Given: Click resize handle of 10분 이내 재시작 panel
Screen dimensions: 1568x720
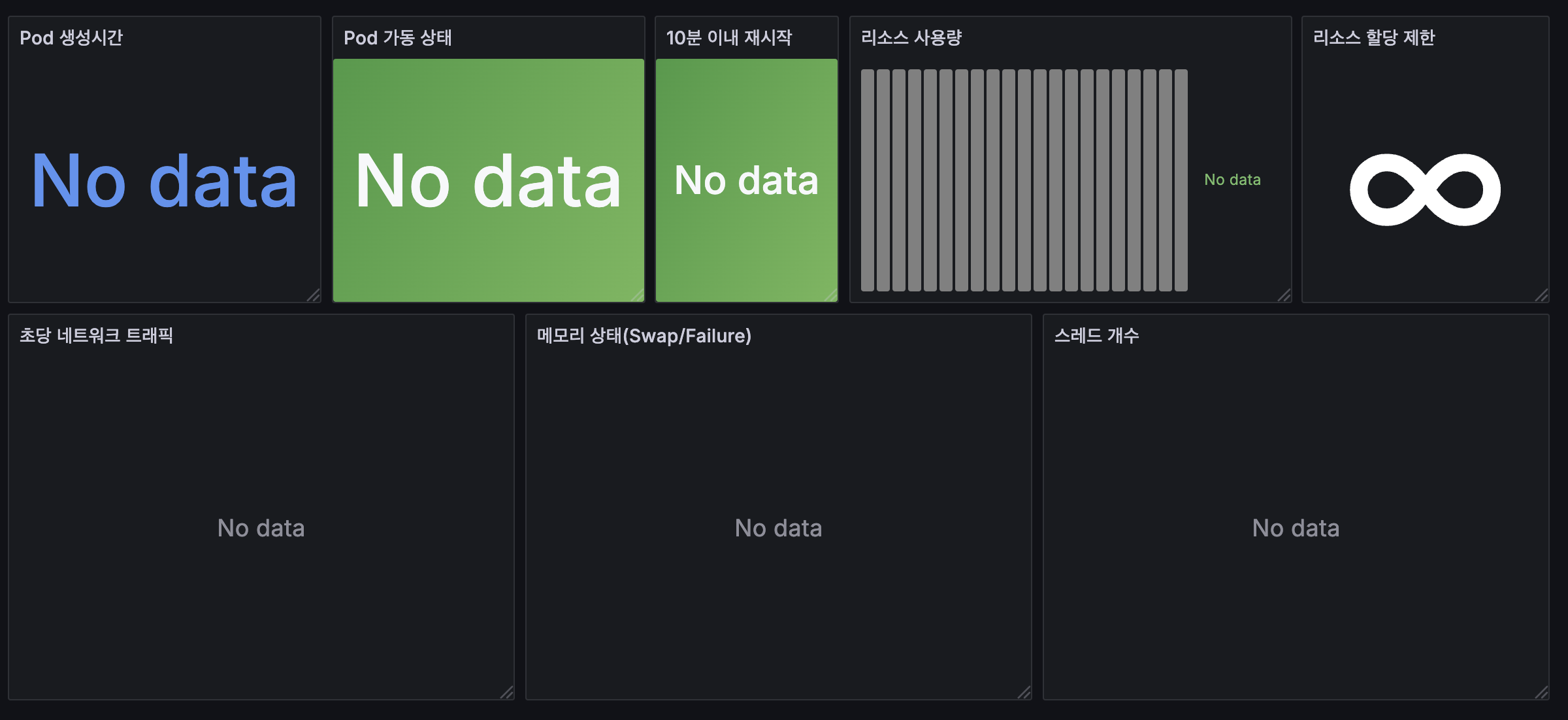Looking at the screenshot, I should tap(831, 295).
